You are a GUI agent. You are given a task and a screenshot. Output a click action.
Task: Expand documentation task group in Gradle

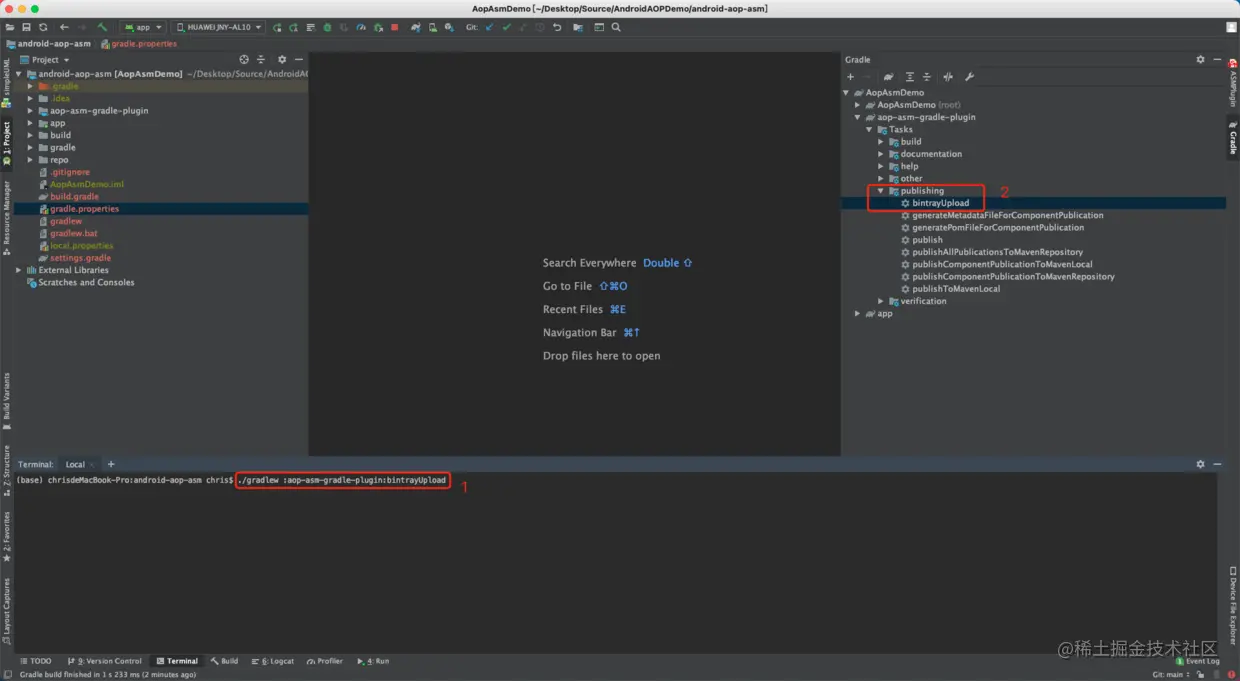(x=881, y=154)
